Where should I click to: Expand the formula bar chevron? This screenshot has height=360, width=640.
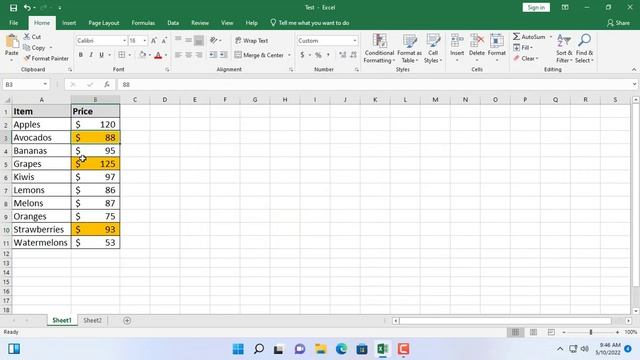[x=634, y=84]
